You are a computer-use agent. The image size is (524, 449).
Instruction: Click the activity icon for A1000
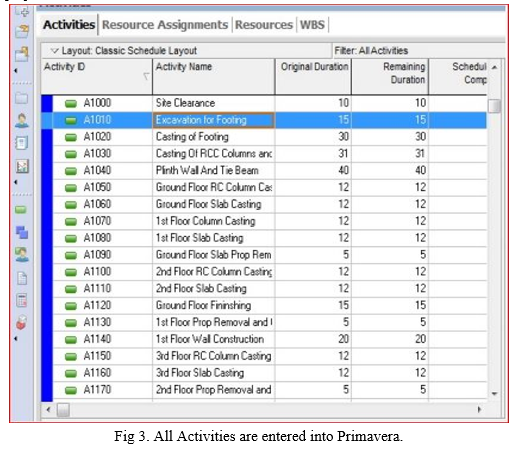(71, 104)
